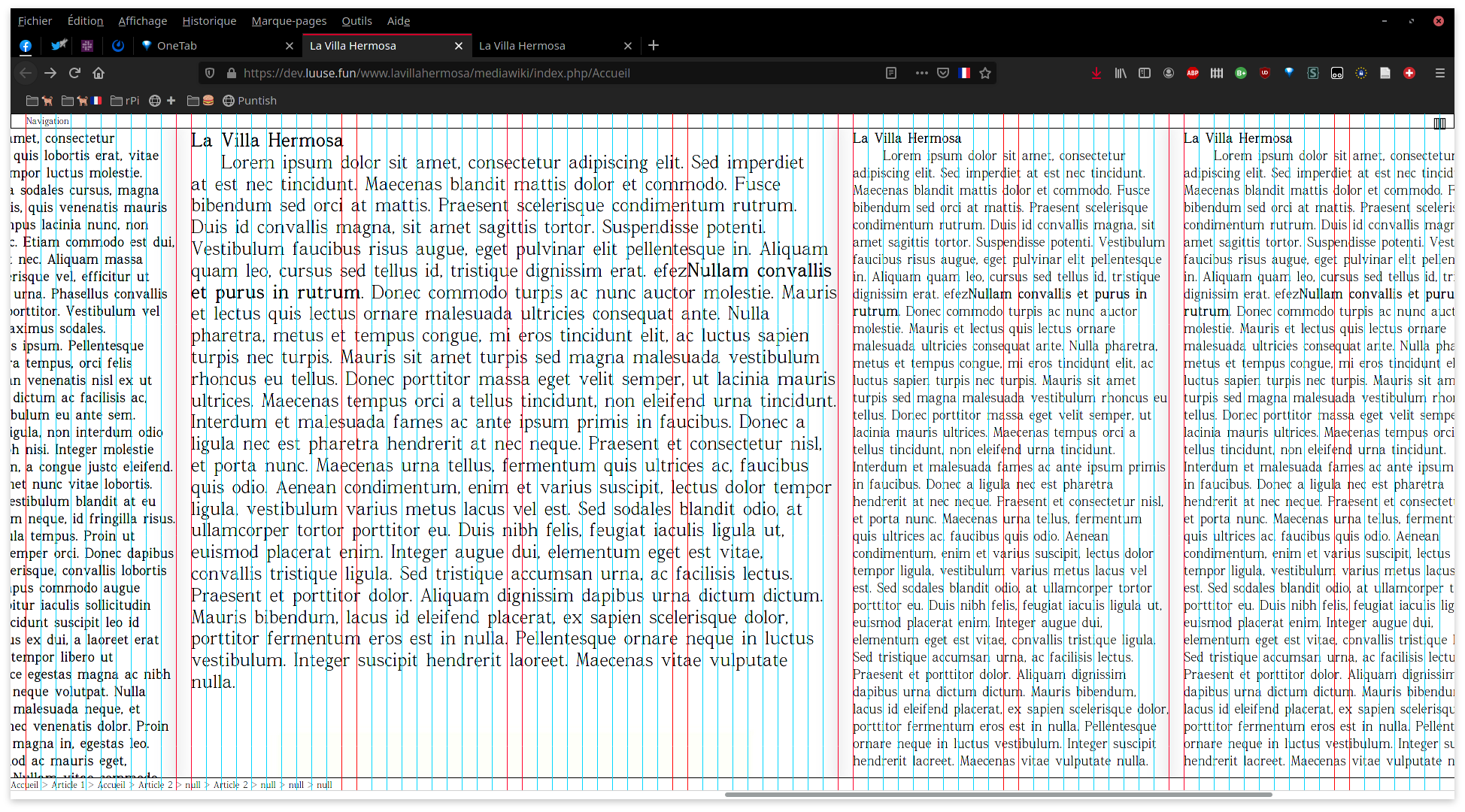1465x812 pixels.
Task: Click the Puntish bookmark
Action: 250,101
